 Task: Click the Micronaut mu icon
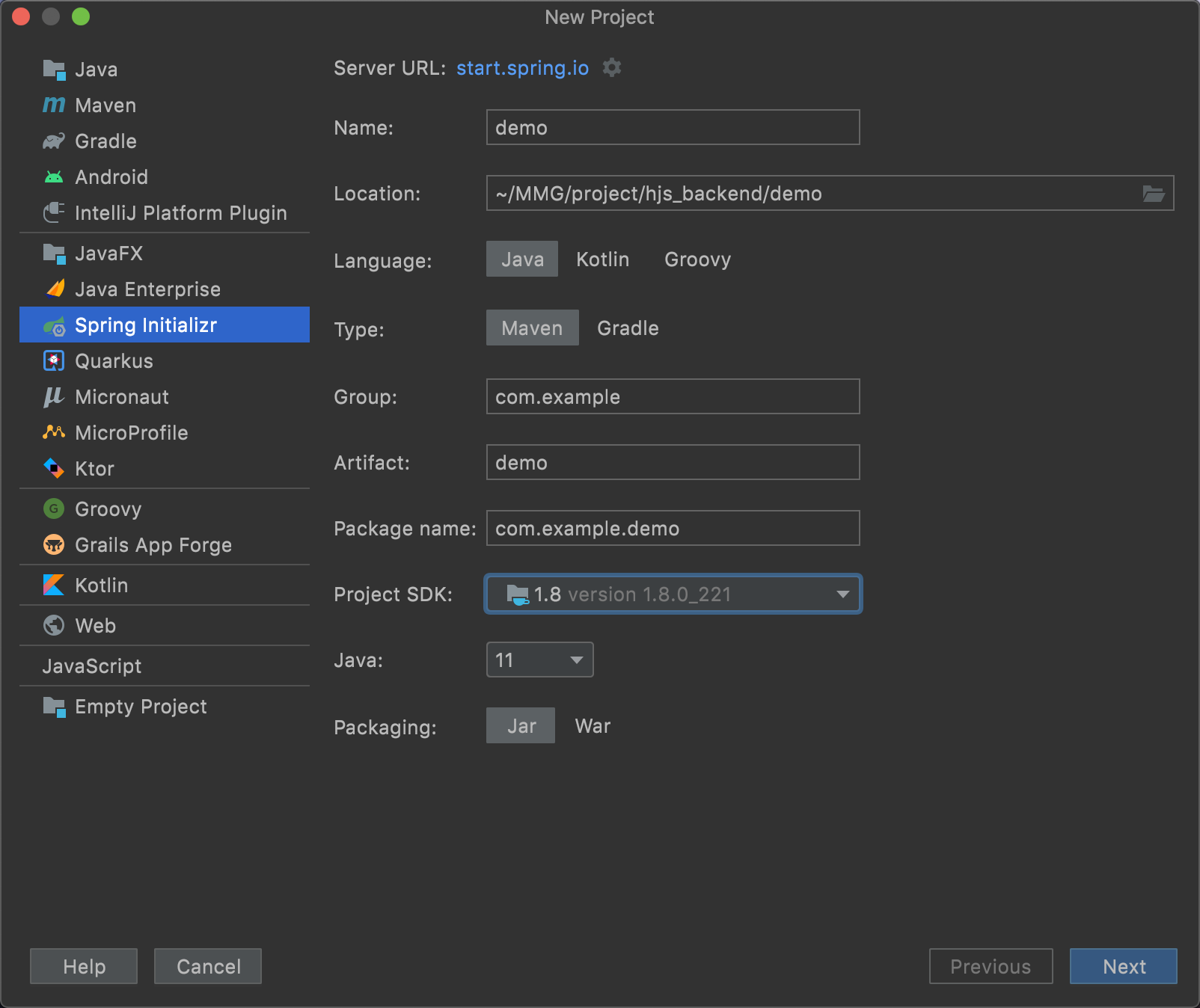54,396
